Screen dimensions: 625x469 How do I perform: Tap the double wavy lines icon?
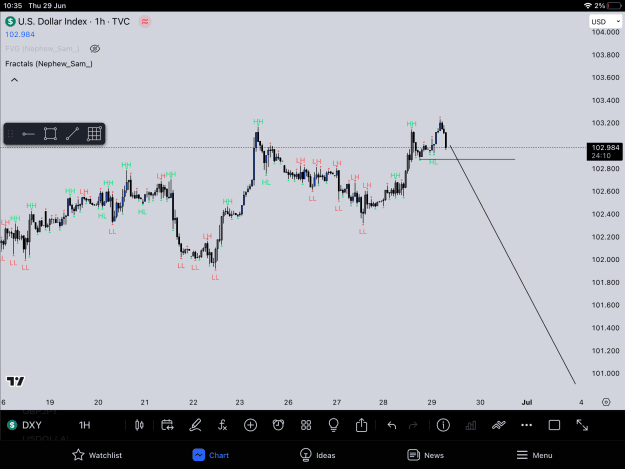coord(499,425)
